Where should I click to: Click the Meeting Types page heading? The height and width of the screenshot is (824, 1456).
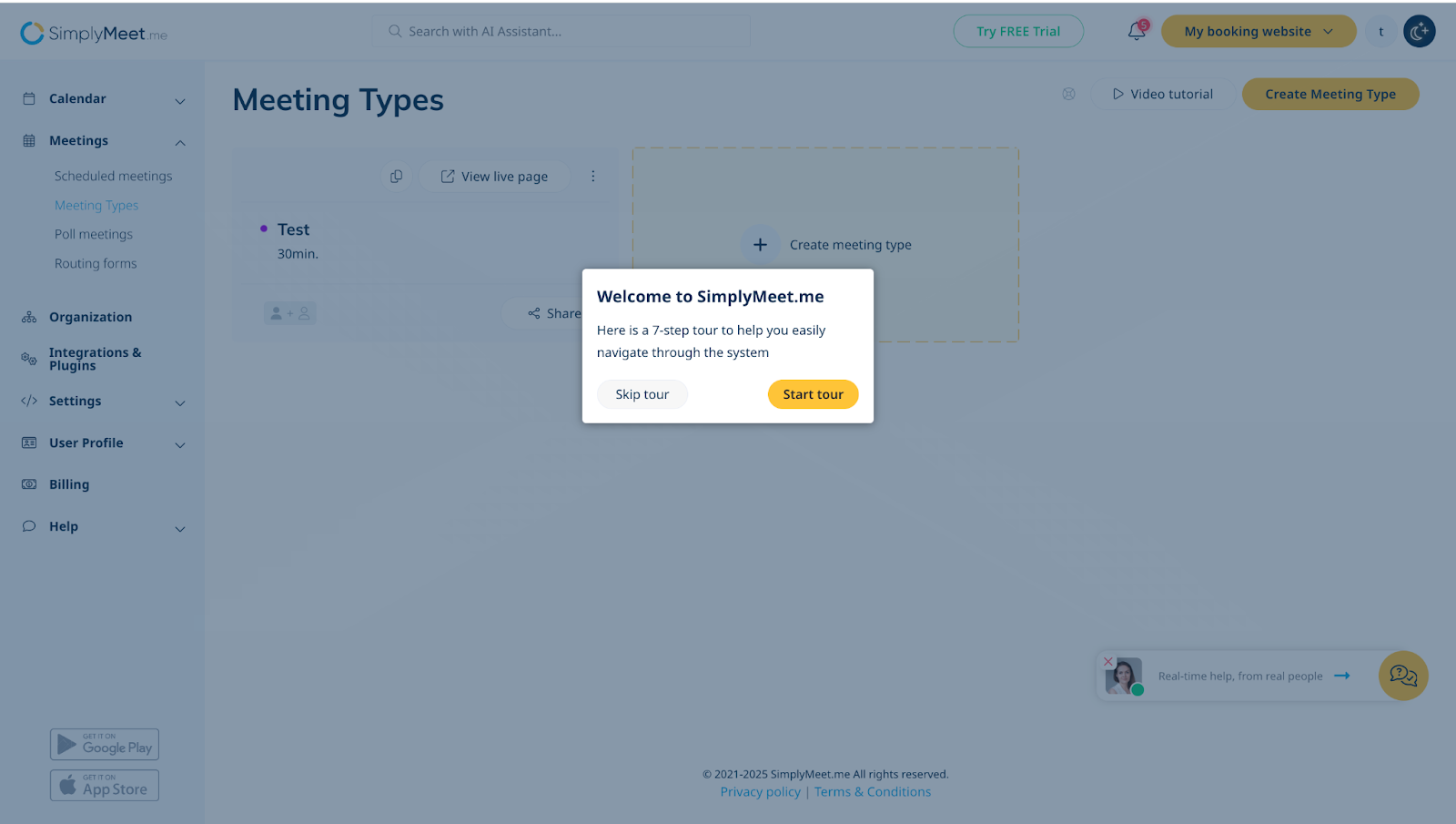339,99
